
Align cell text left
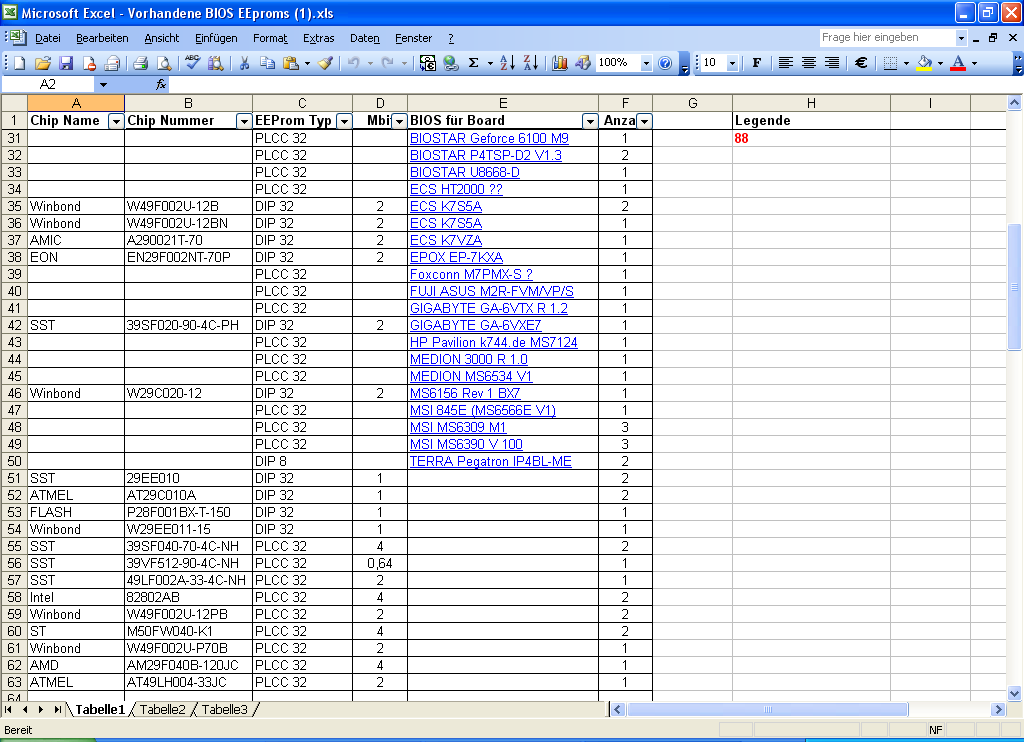coord(786,63)
